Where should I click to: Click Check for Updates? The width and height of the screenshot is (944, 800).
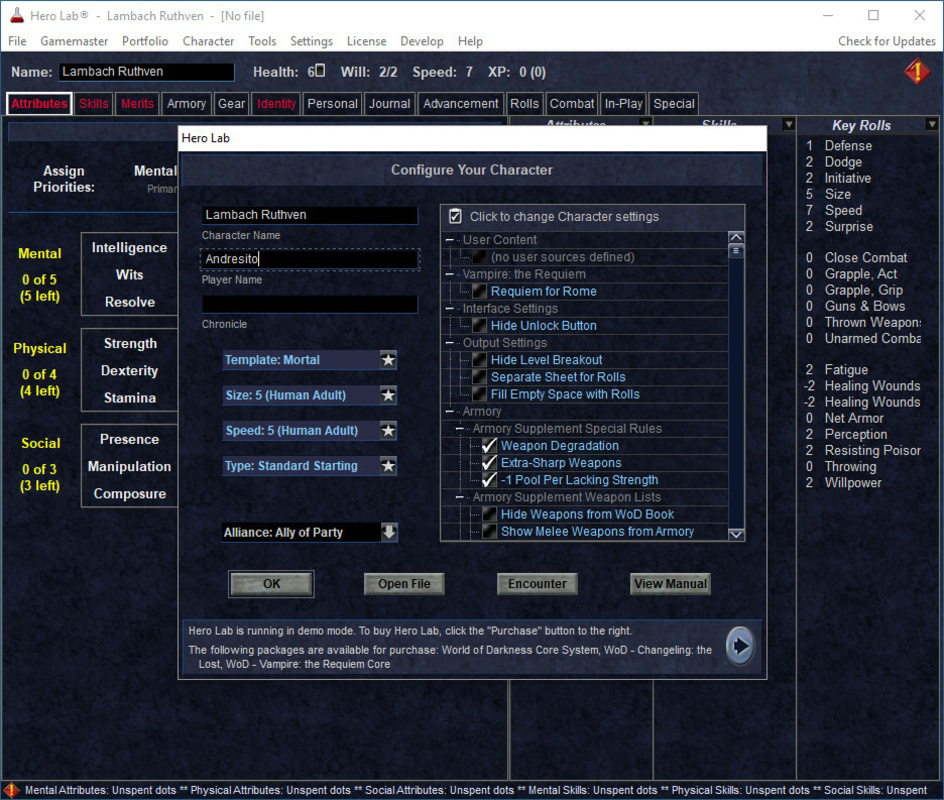887,41
